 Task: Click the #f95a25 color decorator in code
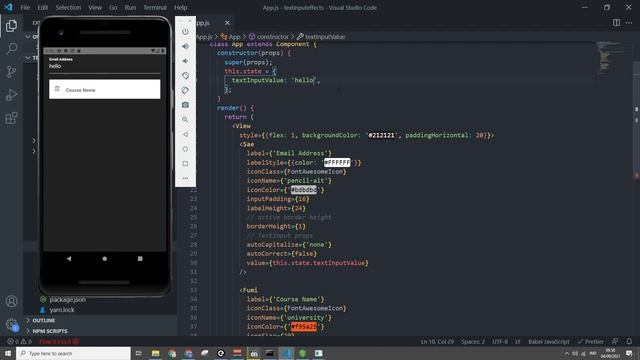click(x=304, y=327)
